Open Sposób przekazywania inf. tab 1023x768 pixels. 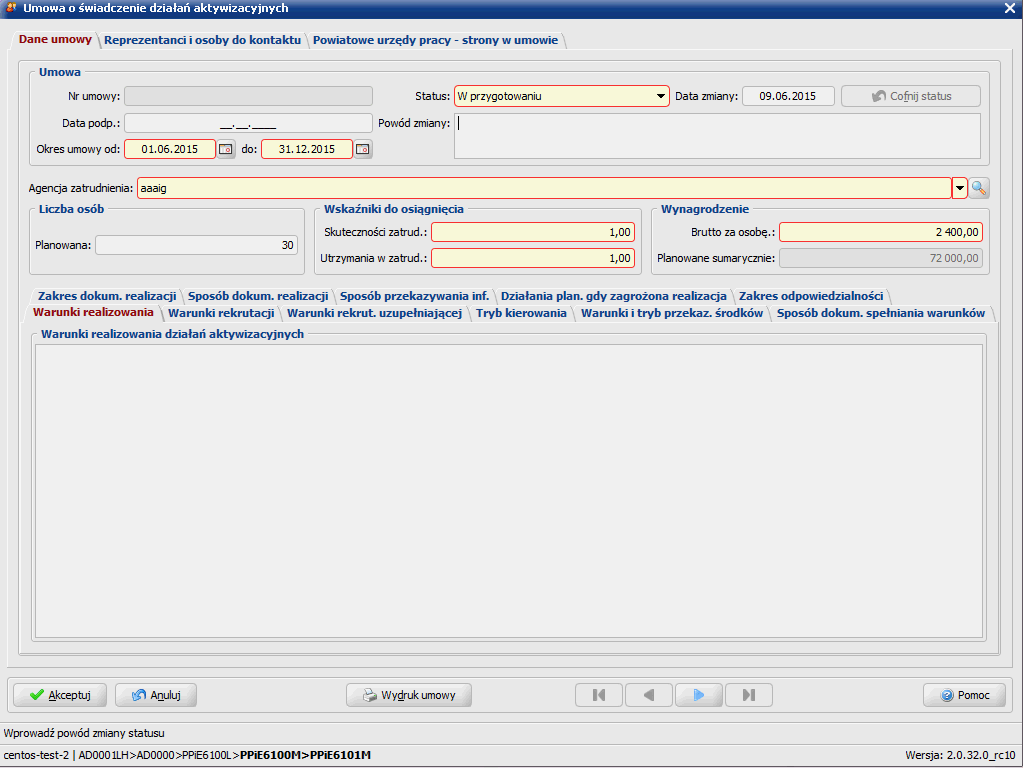click(414, 296)
